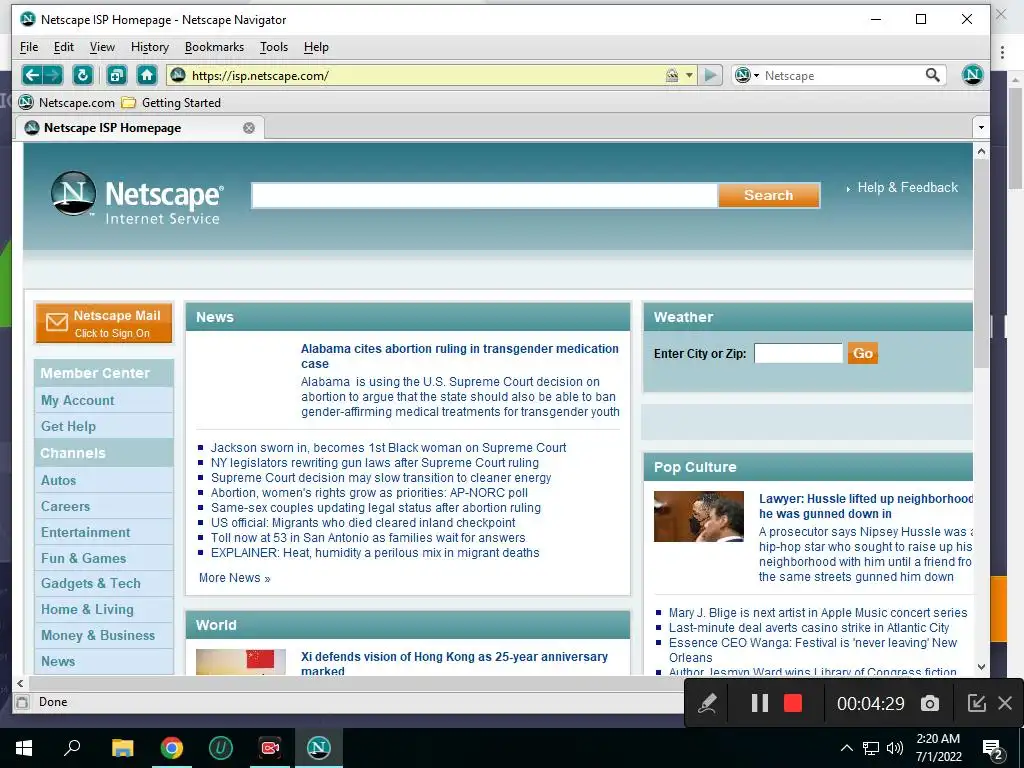Open a new tab via the toolbar icon
Screen dimensions: 1024x768
tap(116, 75)
